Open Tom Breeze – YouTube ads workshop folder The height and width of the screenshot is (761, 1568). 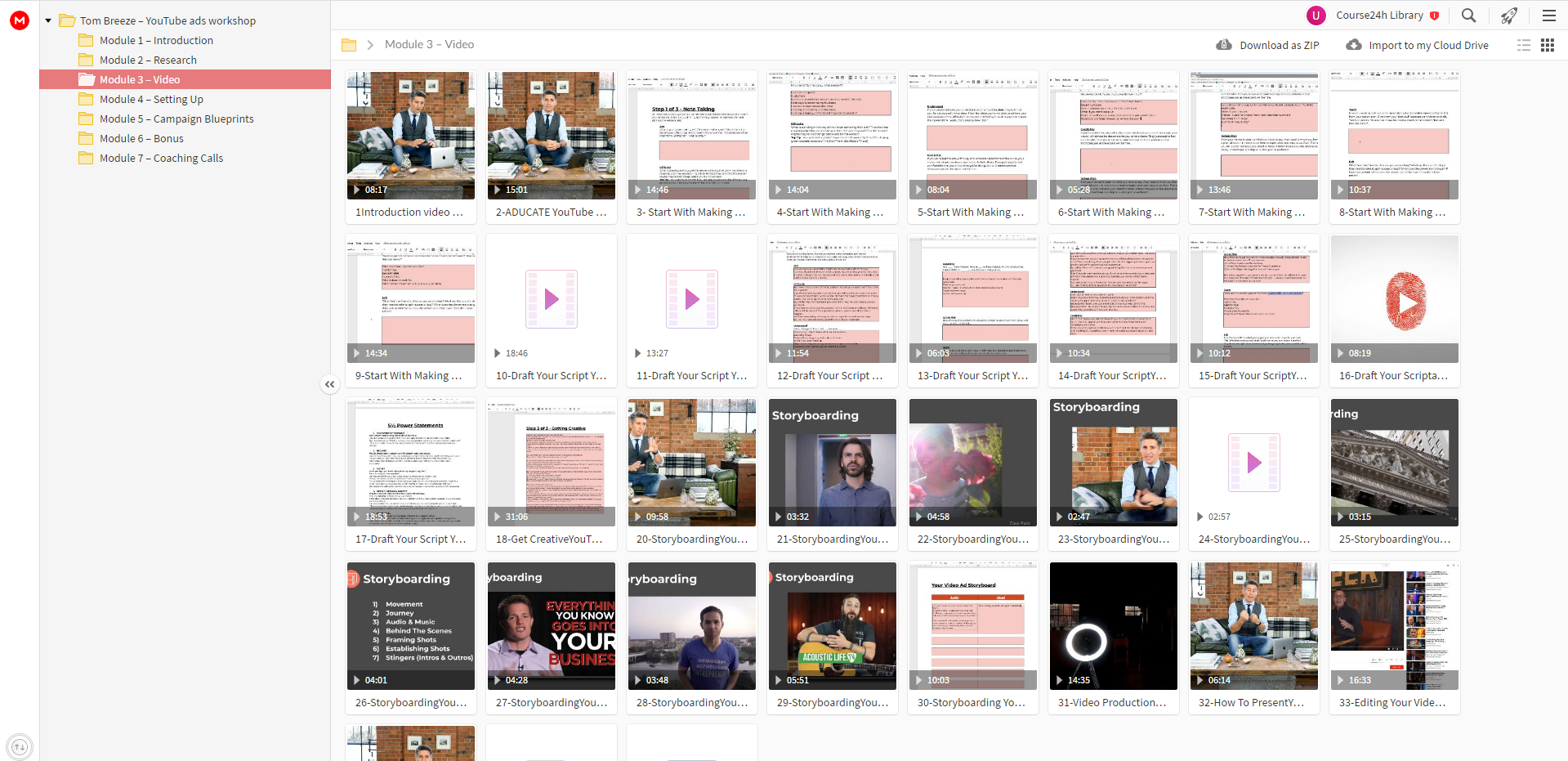click(x=168, y=20)
